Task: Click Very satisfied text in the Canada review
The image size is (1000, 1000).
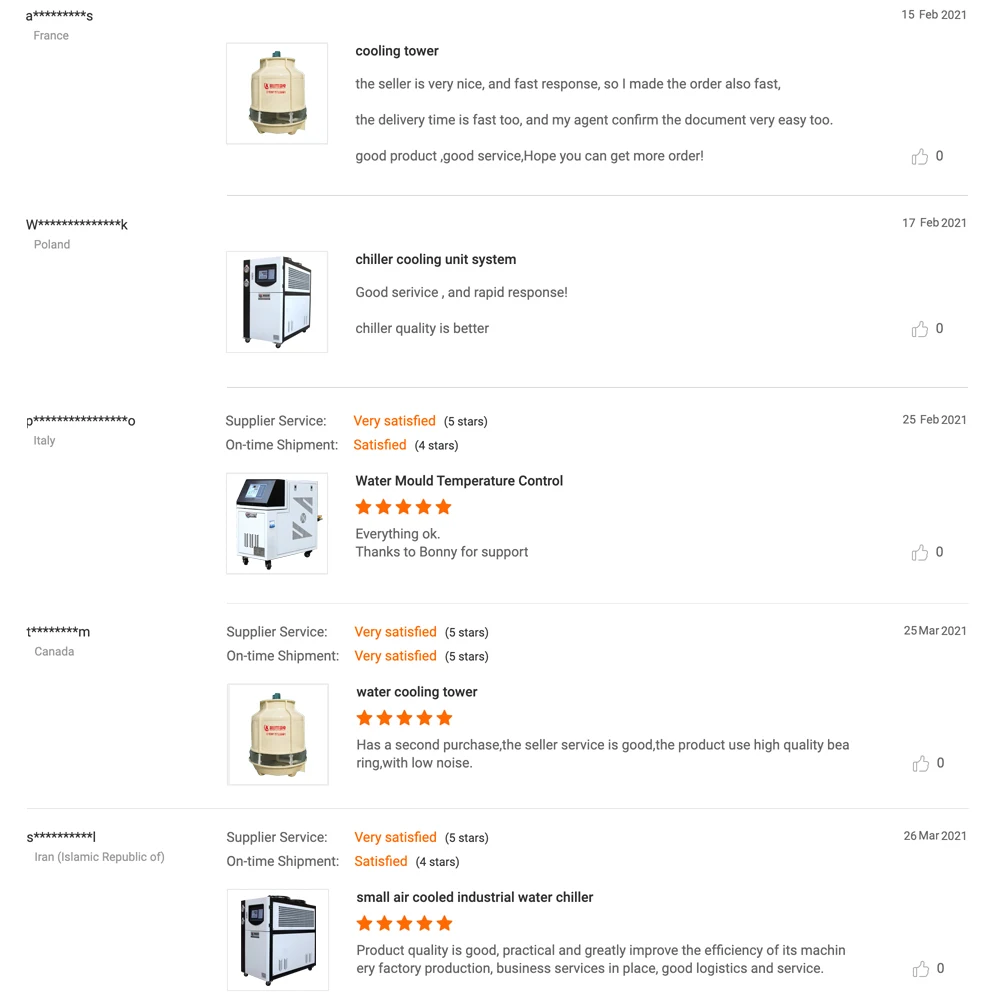Action: [x=395, y=632]
